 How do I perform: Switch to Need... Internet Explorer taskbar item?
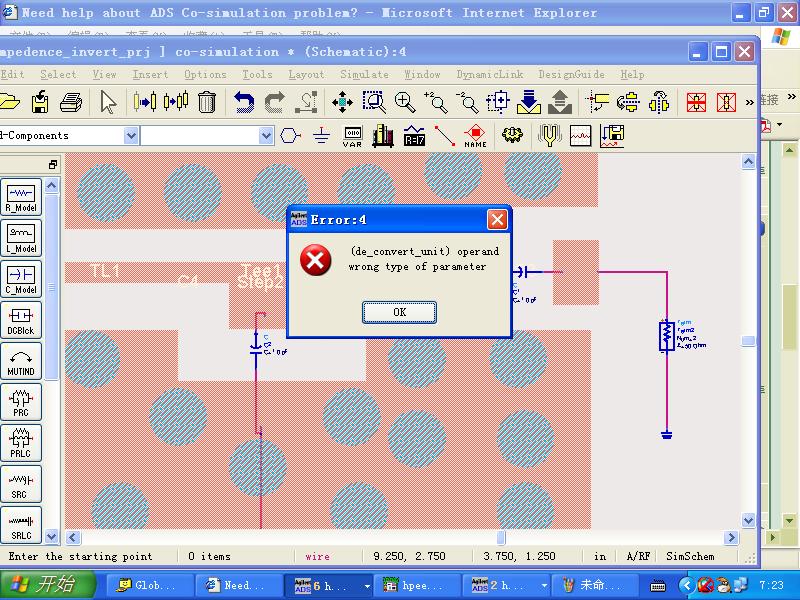[x=238, y=585]
